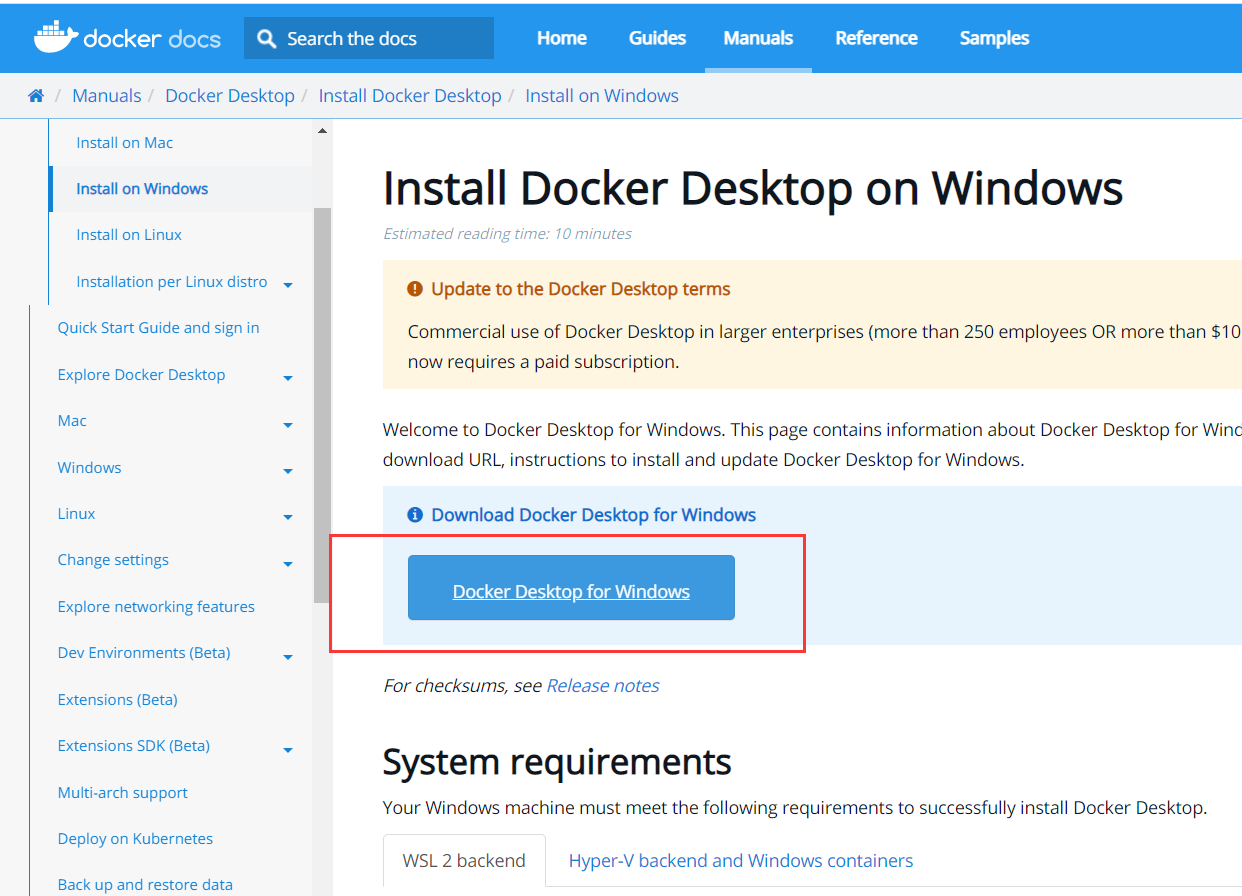Open the Reference nav item
1242x896 pixels.
876,38
